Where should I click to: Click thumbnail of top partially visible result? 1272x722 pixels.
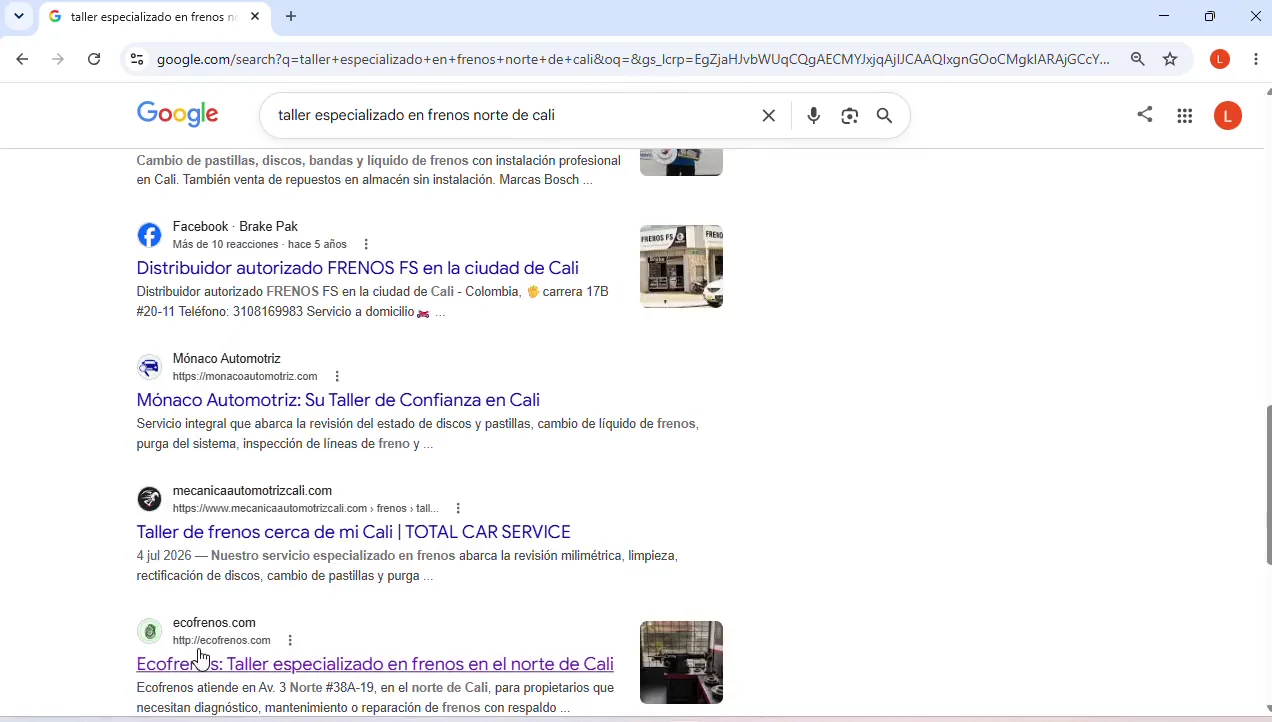tap(681, 162)
